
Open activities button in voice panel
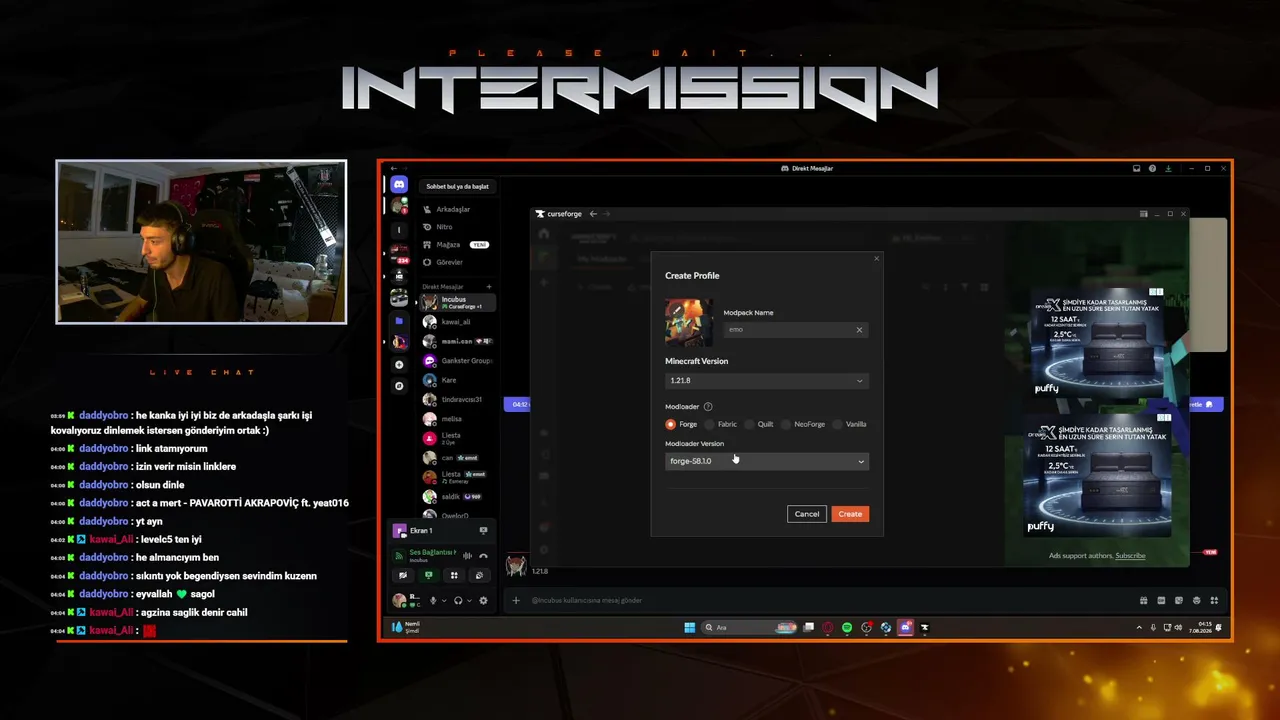tap(454, 575)
